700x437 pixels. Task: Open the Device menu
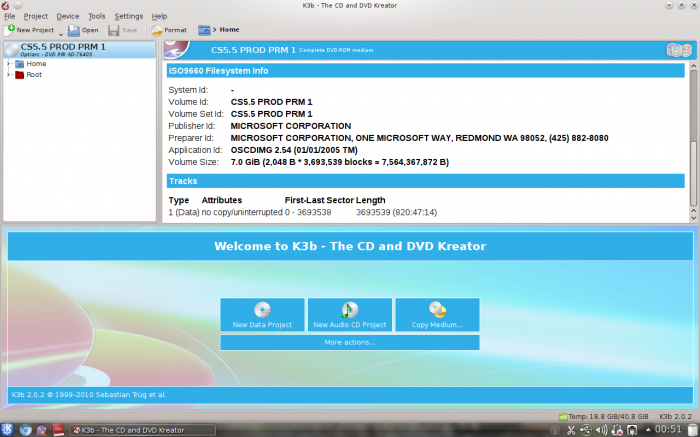click(x=67, y=16)
